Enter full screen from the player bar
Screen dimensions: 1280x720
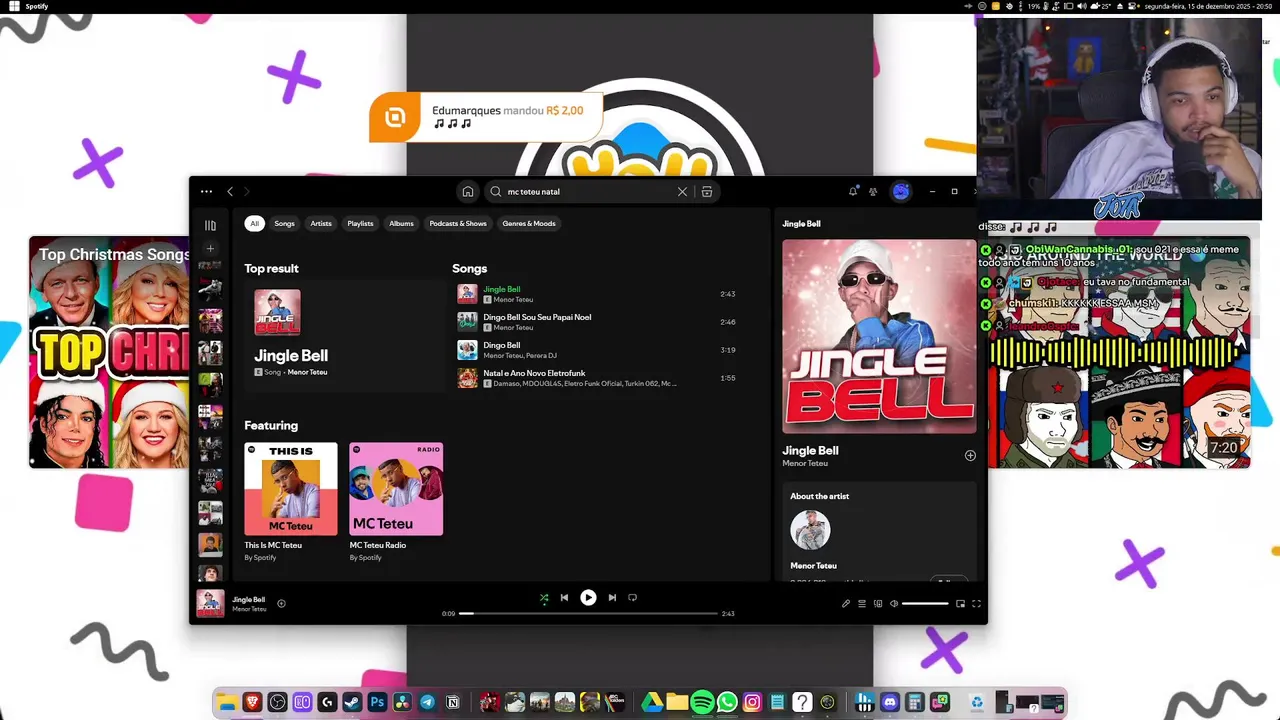(976, 604)
